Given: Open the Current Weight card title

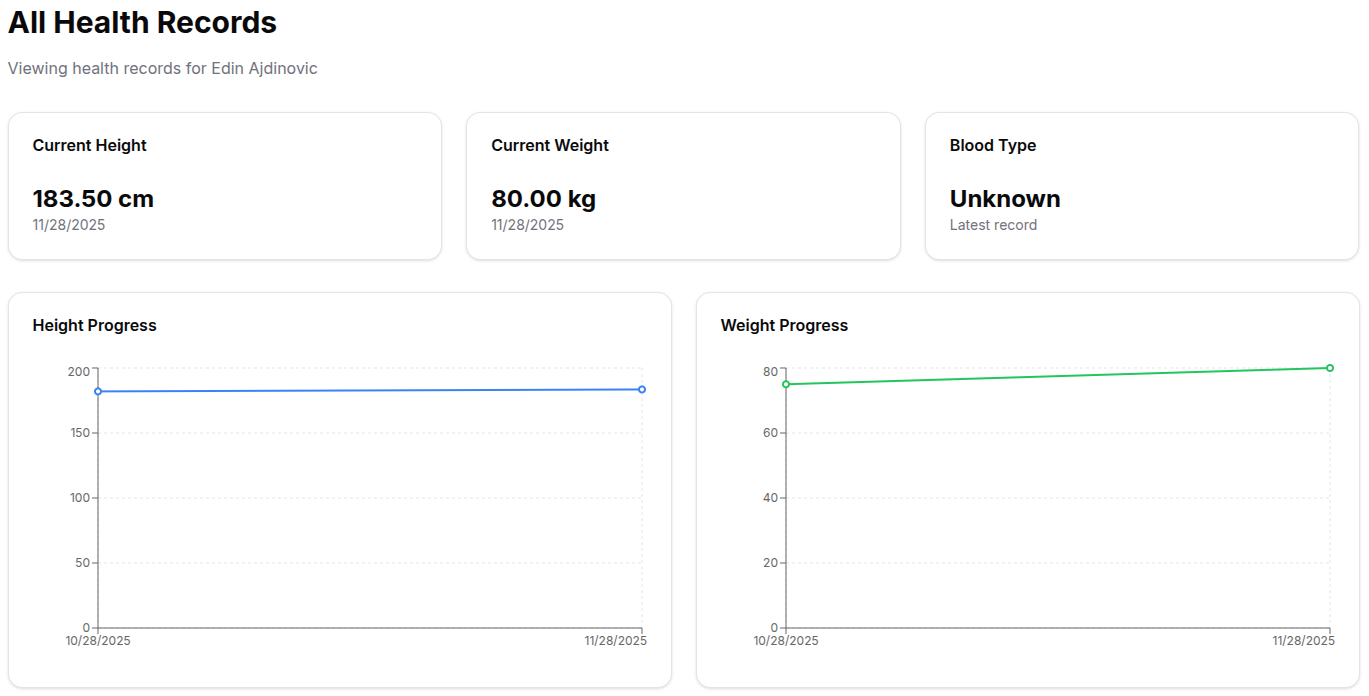Looking at the screenshot, I should coord(549,145).
